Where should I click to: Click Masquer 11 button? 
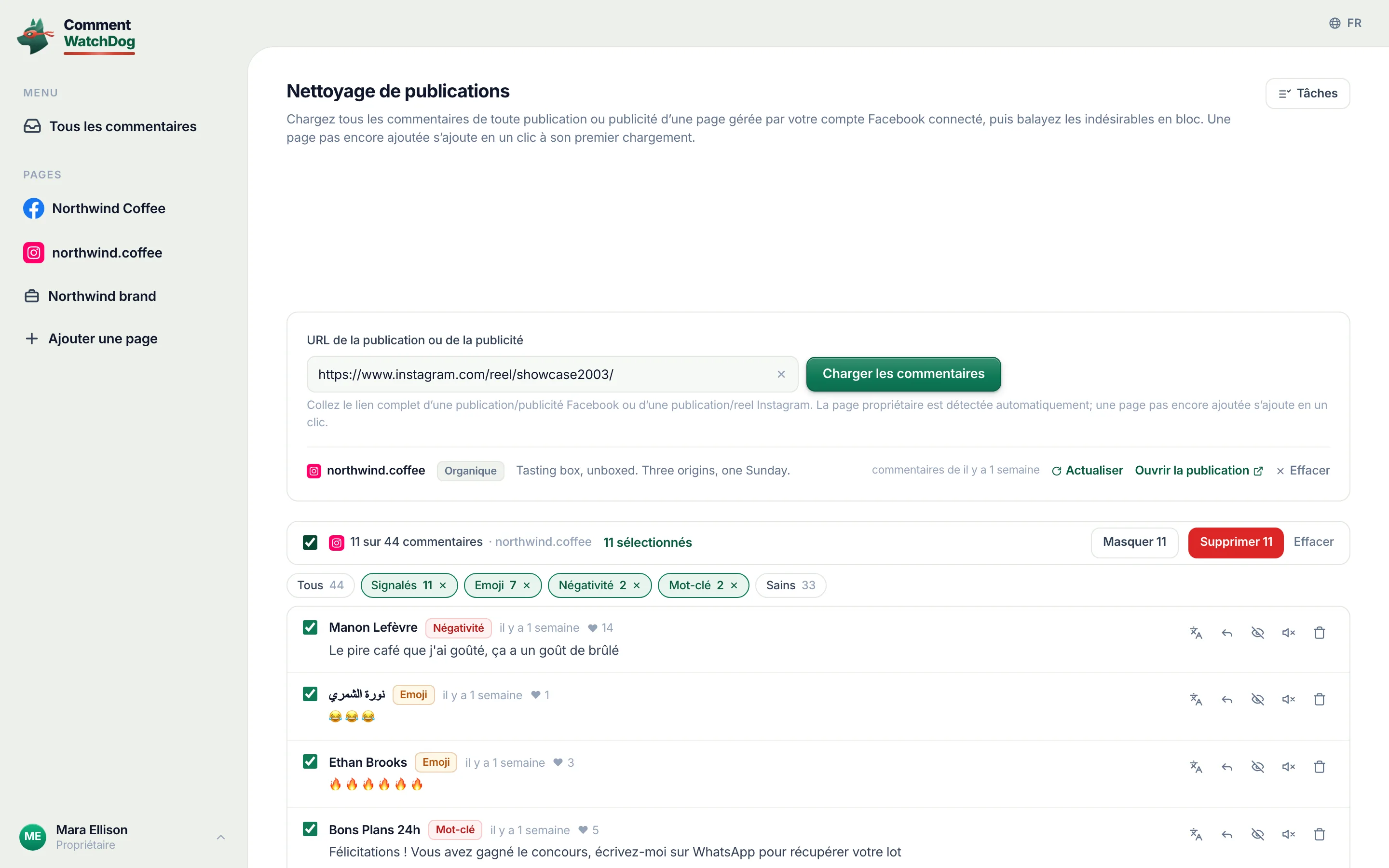(x=1134, y=542)
